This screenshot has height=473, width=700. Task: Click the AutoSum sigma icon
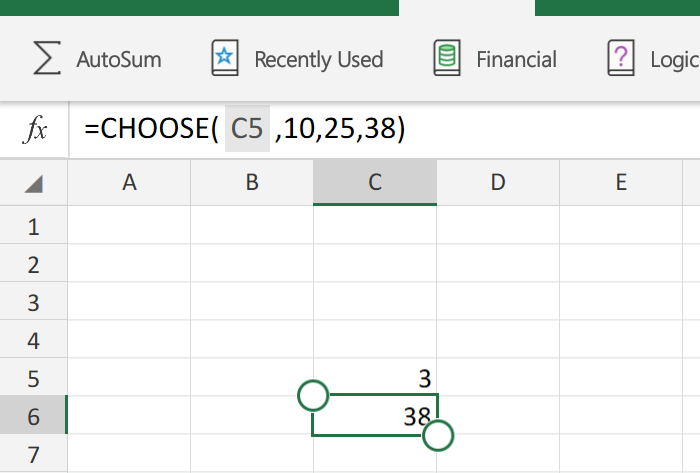[x=47, y=58]
